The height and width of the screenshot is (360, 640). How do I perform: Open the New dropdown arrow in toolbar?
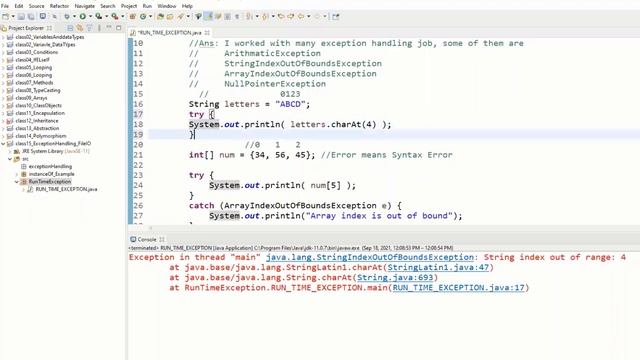click(13, 16)
